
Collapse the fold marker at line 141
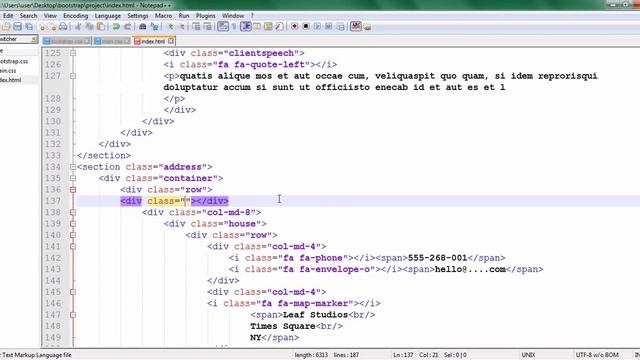coord(73,247)
